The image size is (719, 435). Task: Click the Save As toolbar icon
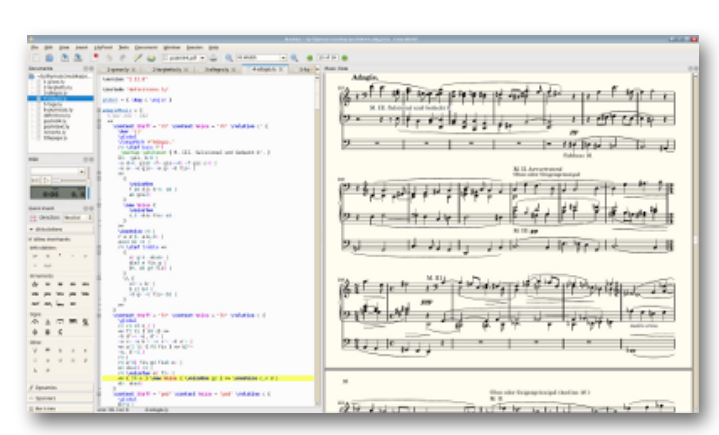point(78,58)
